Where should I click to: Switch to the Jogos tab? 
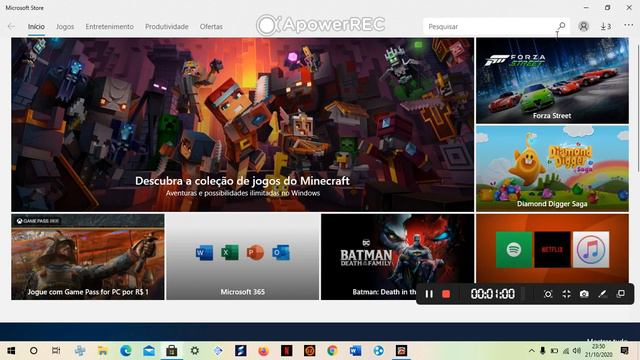(x=65, y=27)
